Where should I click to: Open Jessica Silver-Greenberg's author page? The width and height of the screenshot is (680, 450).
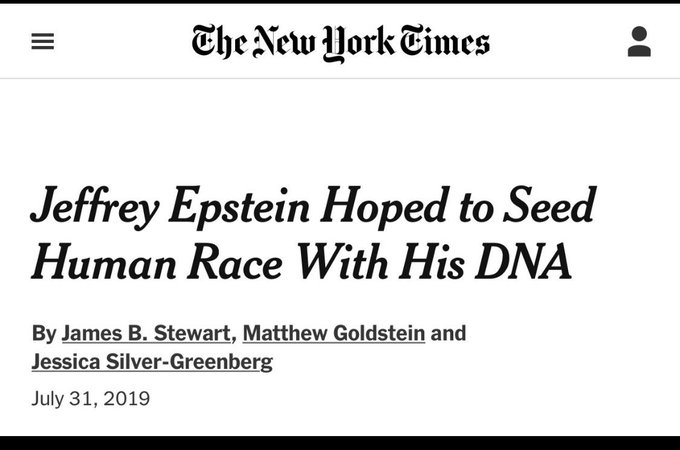152,362
